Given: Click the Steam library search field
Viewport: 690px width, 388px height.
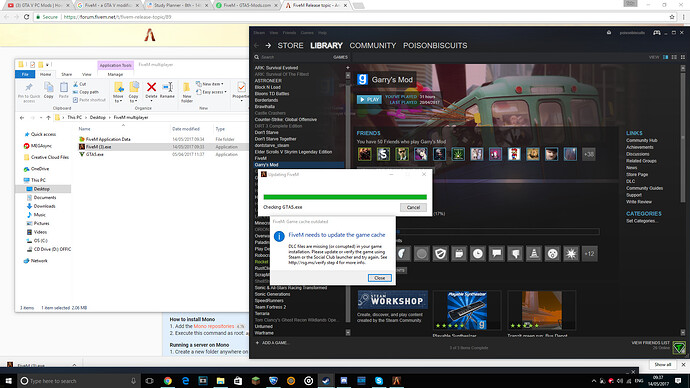Looking at the screenshot, I should [295, 57].
